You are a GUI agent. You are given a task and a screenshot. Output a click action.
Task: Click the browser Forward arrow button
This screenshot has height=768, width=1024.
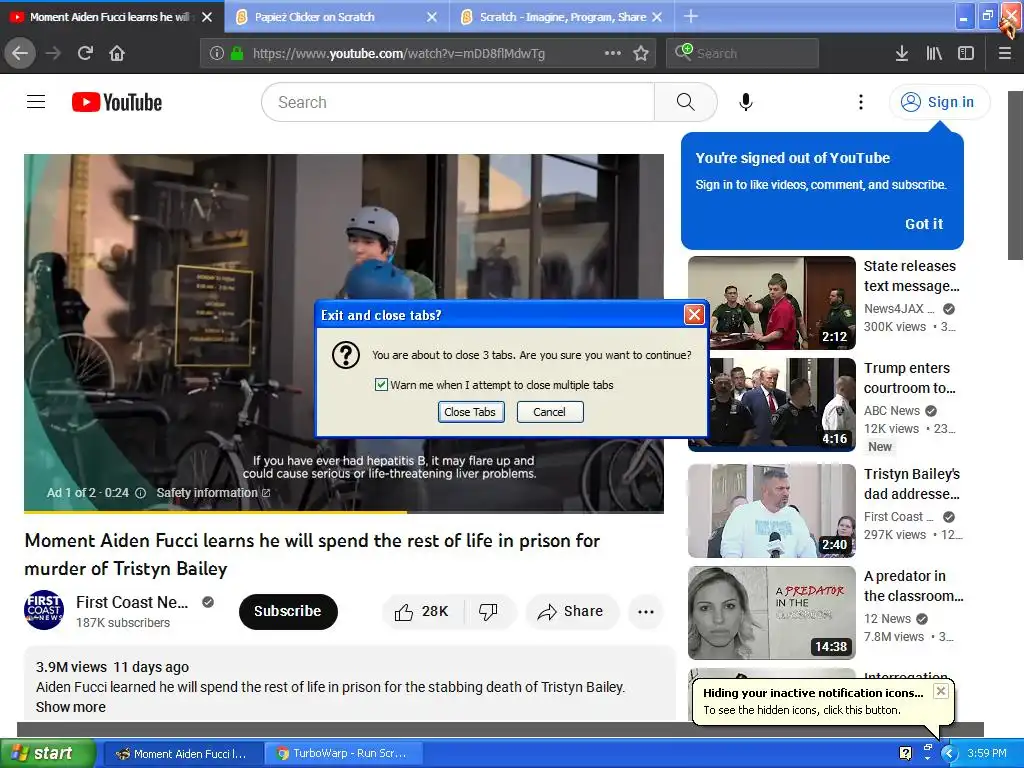click(53, 54)
